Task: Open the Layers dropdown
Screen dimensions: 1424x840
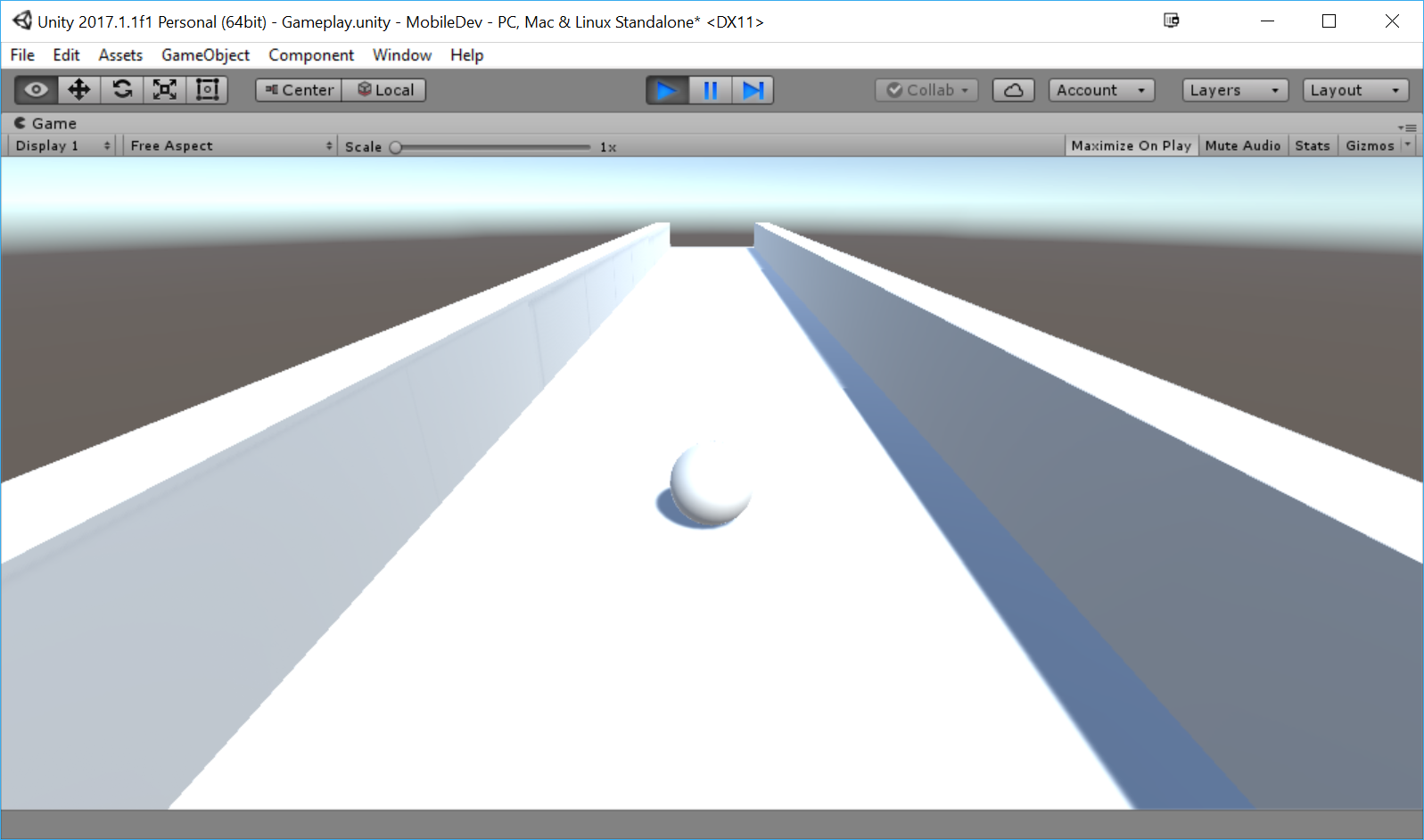Action: (1235, 90)
